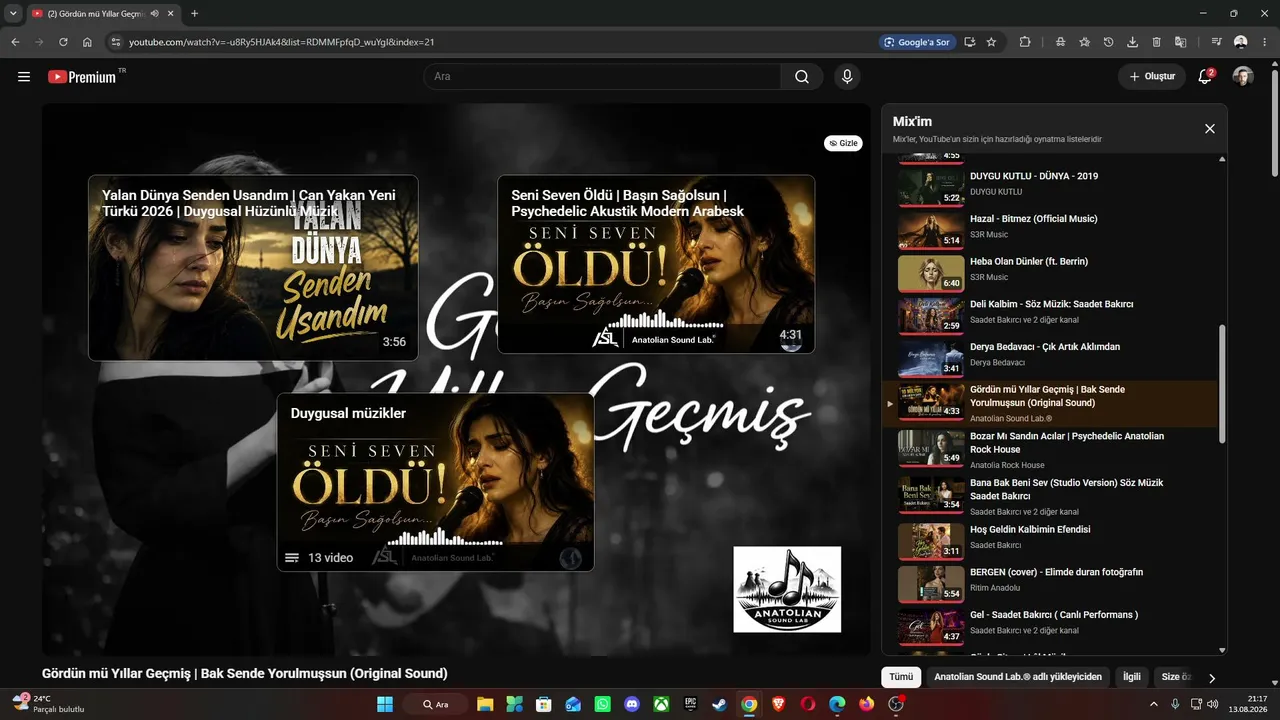
Task: Open Xbox app from the taskbar
Action: coord(661,704)
